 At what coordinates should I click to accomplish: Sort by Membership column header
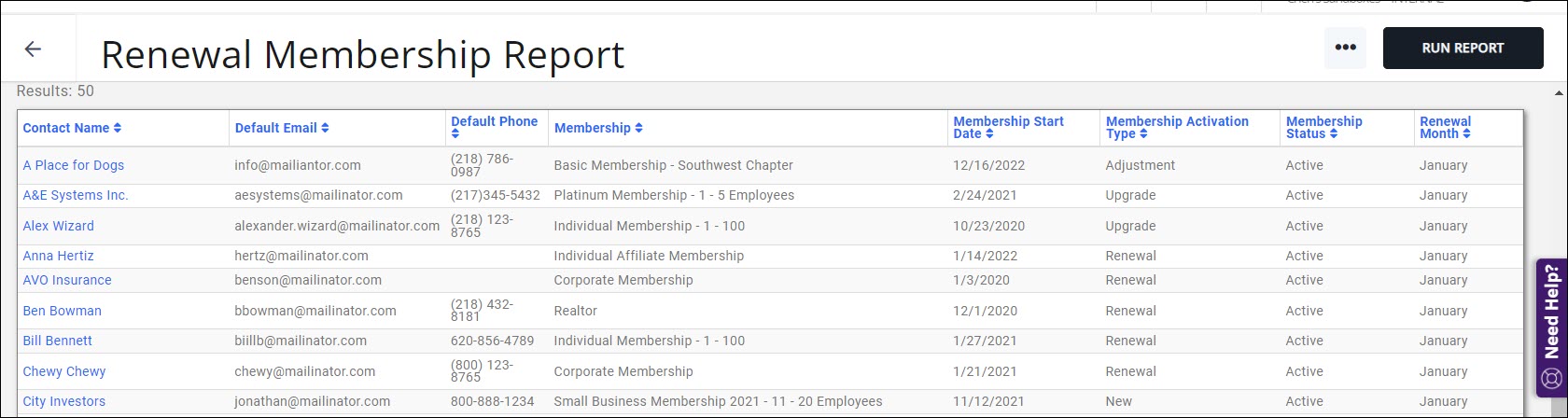point(598,128)
